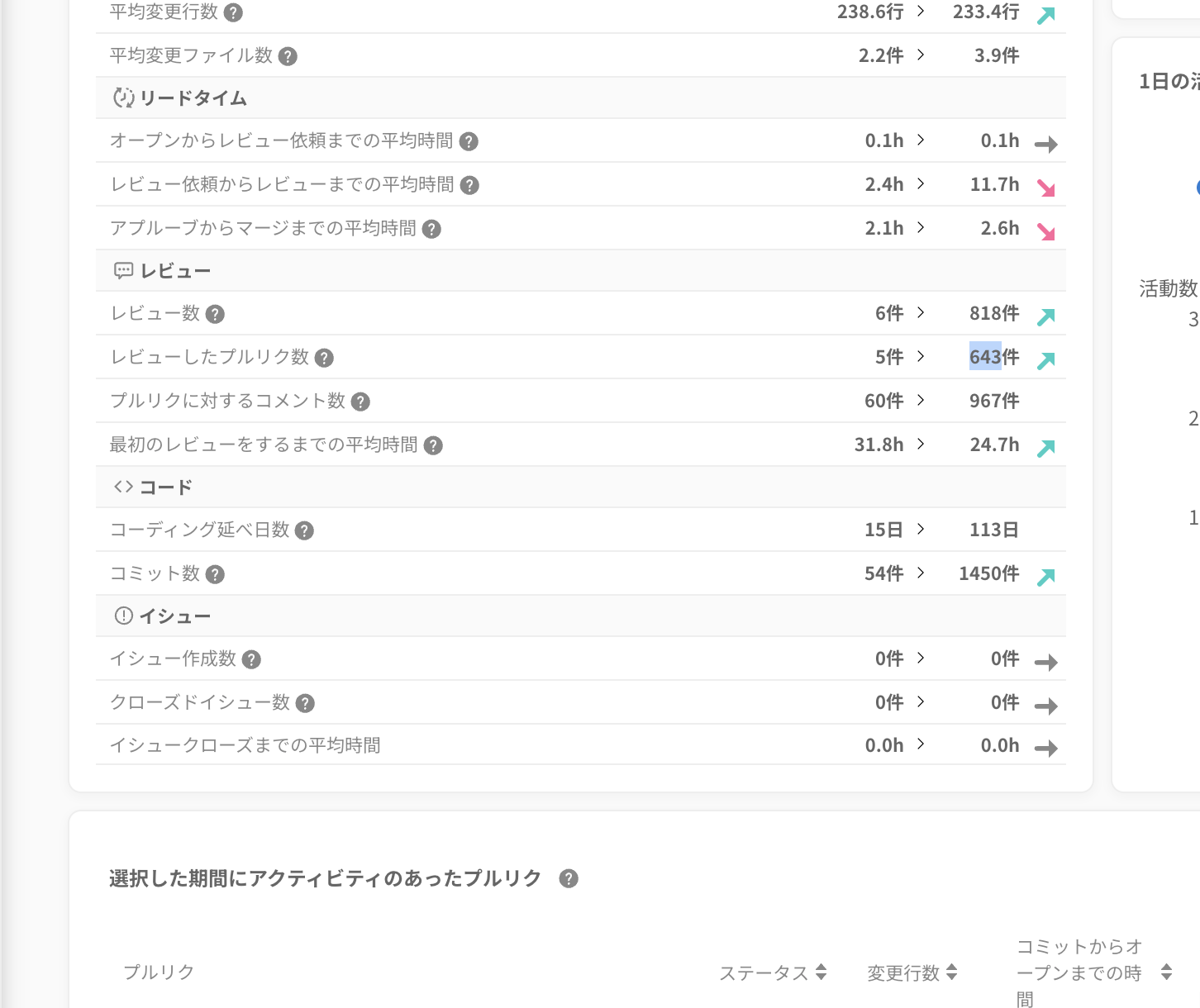The width and height of the screenshot is (1200, 1008).
Task: Show help for プルリクに対するコメント数
Action: (x=360, y=402)
